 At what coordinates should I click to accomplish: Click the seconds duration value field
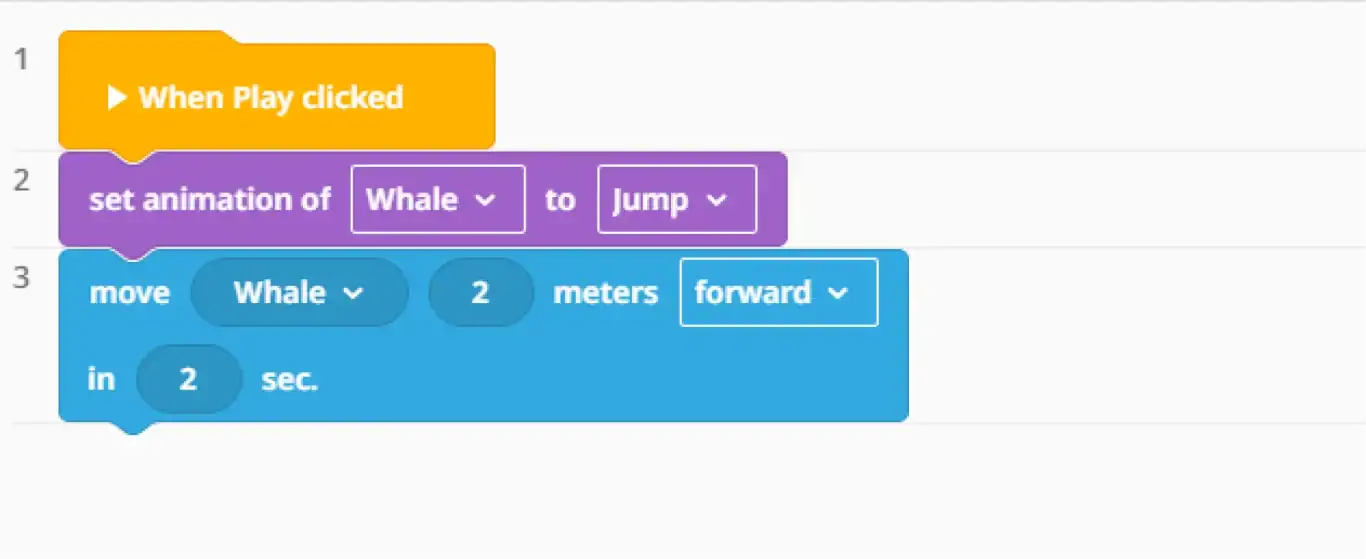point(189,379)
